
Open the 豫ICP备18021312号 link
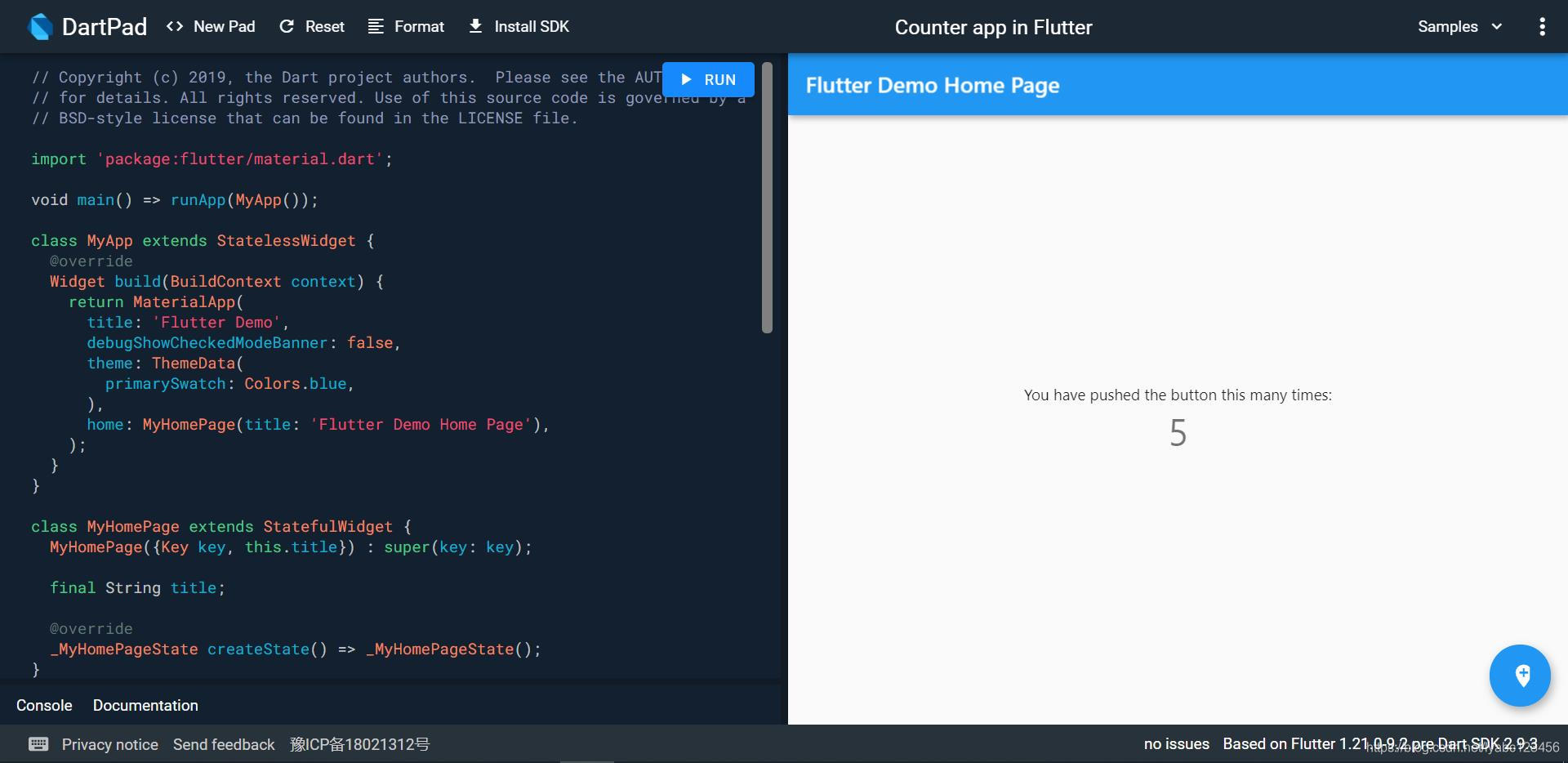(359, 744)
